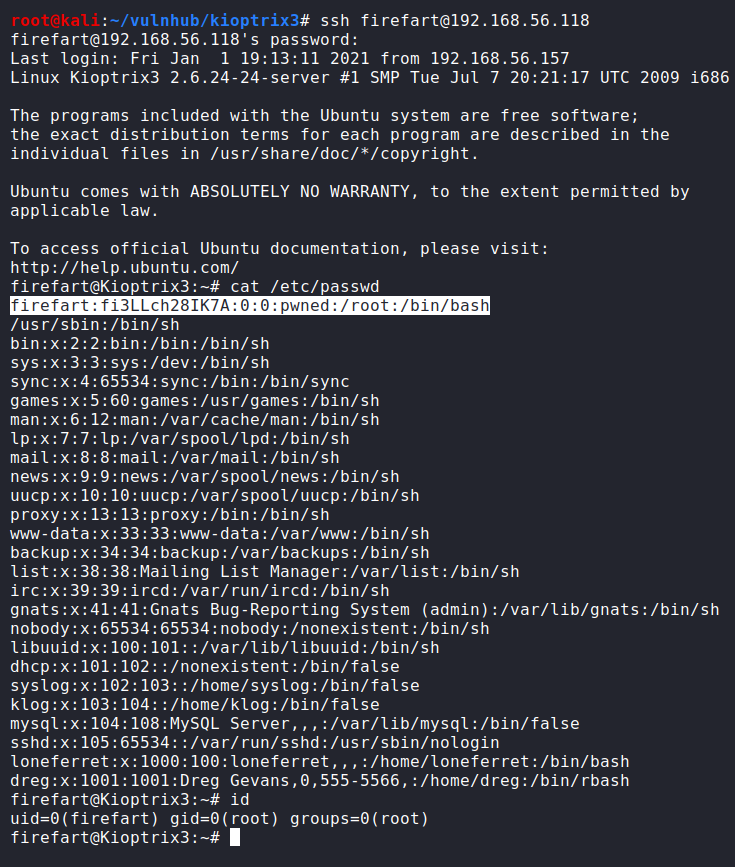Image resolution: width=735 pixels, height=867 pixels.
Task: Click the terminal cursor block at the last prompt
Action: point(235,837)
